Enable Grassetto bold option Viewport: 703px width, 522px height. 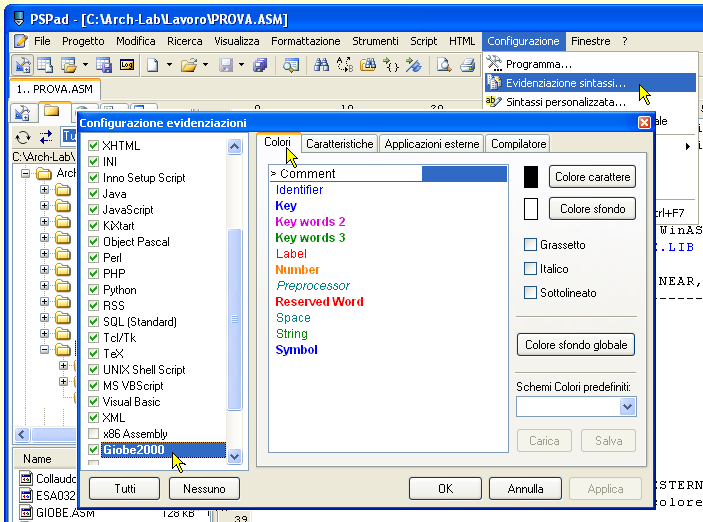point(530,245)
